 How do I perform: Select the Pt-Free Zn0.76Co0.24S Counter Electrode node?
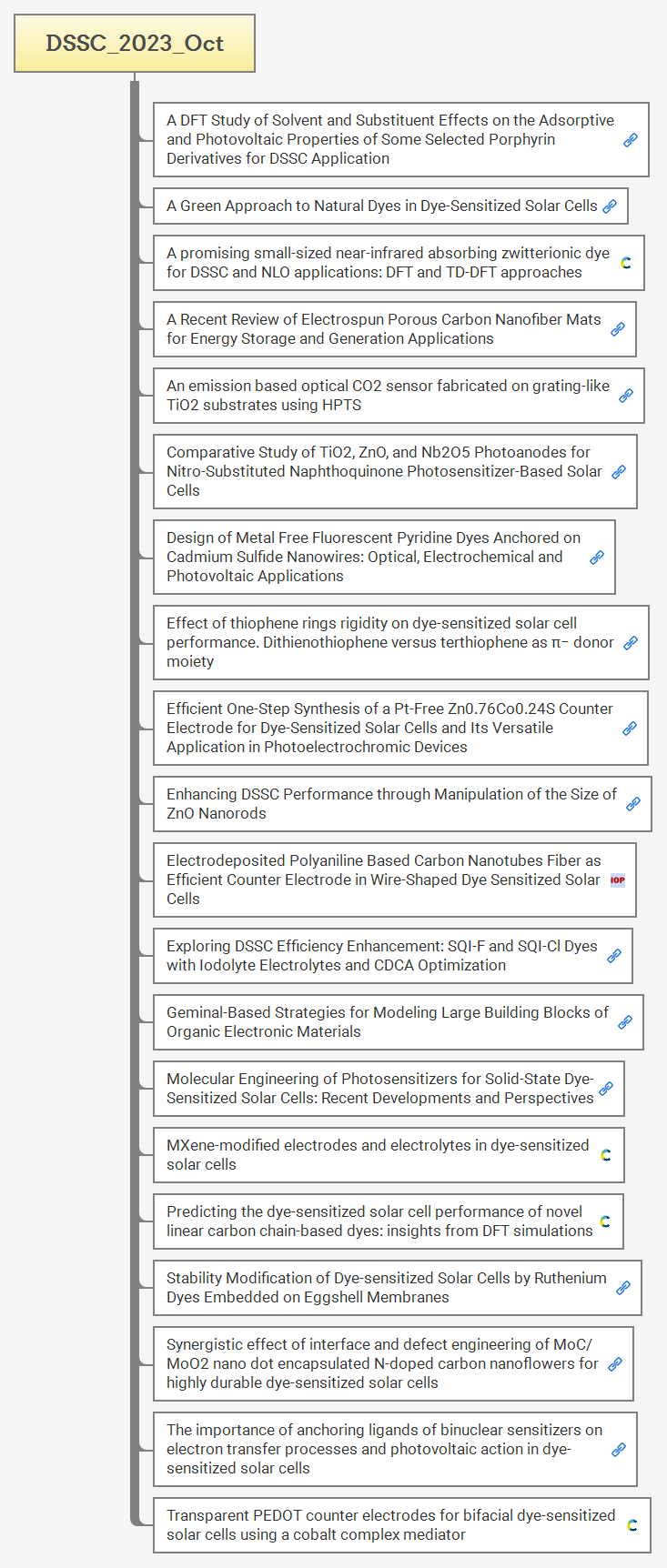point(389,728)
